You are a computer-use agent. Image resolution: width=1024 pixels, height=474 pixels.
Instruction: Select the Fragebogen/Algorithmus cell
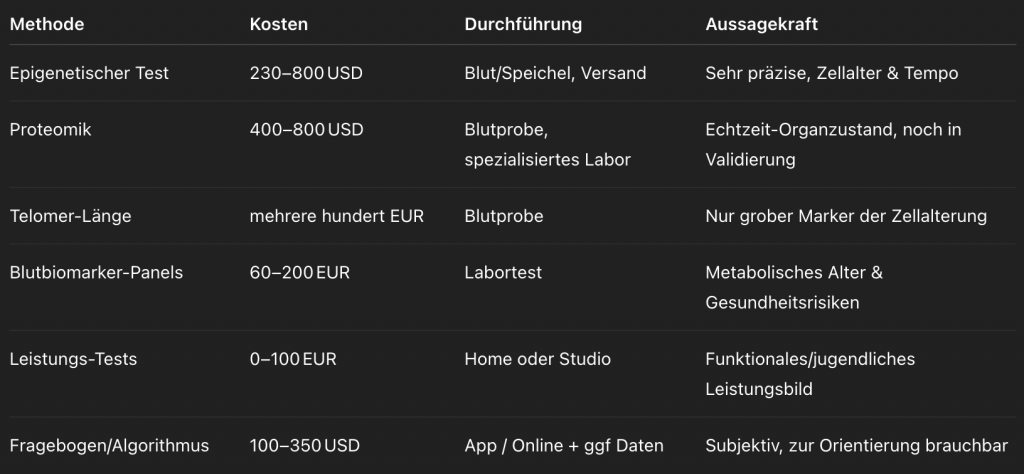tap(109, 446)
